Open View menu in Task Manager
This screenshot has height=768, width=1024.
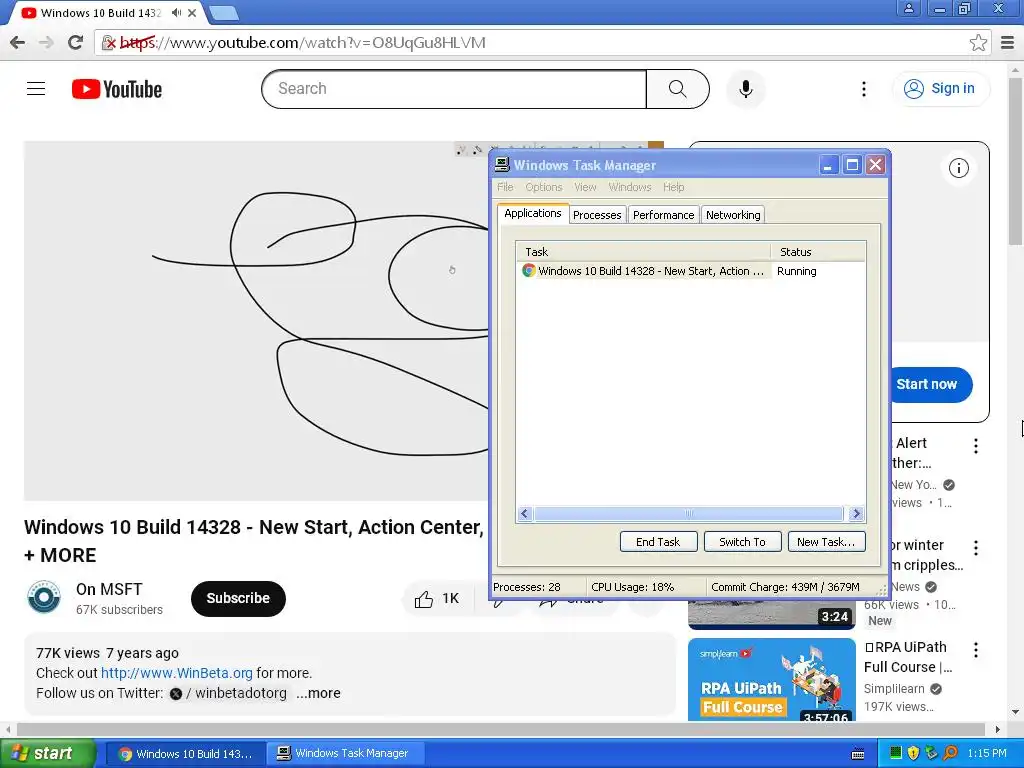pyautogui.click(x=585, y=187)
